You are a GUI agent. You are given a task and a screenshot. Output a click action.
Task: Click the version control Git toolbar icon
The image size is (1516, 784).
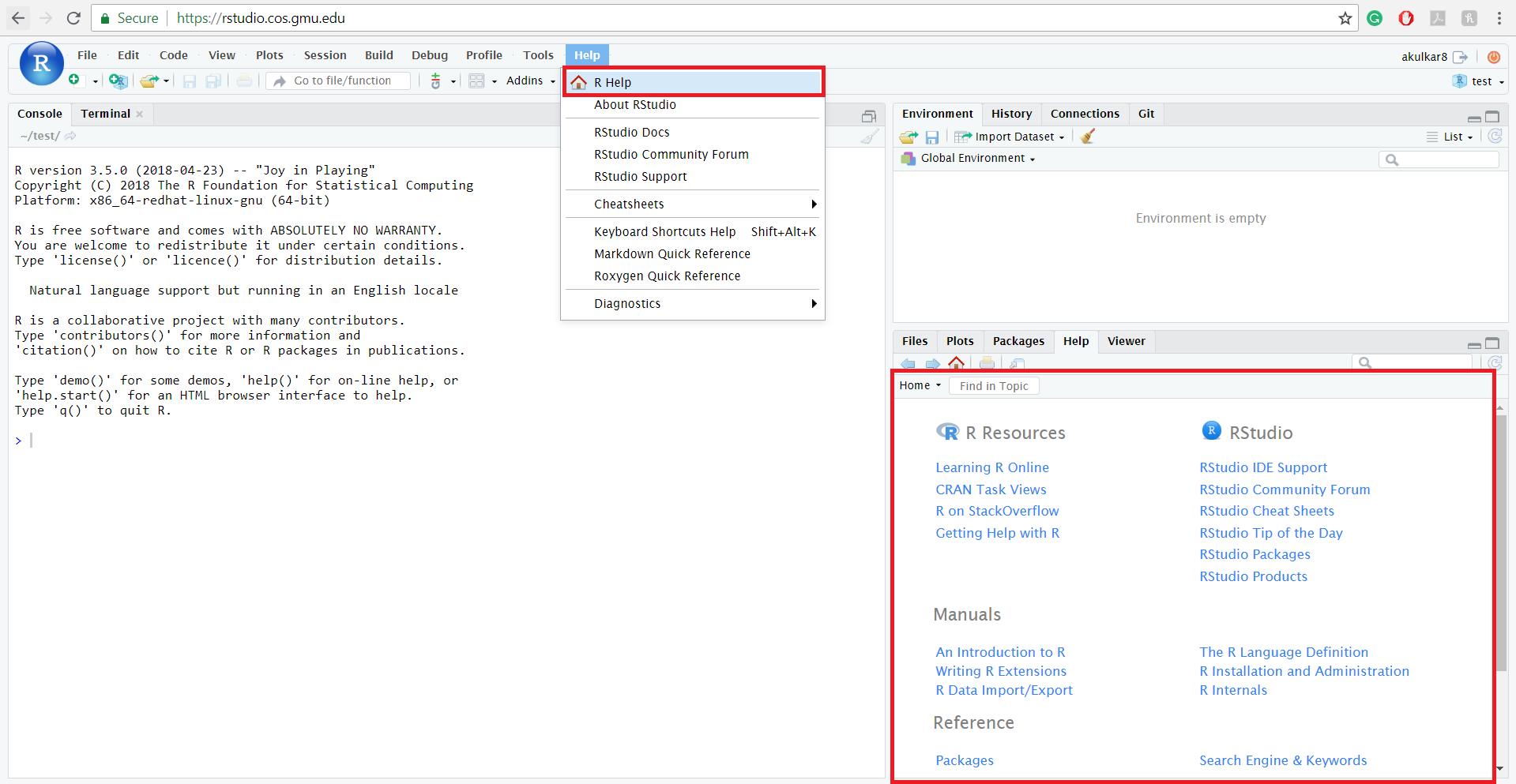pyautogui.click(x=435, y=81)
